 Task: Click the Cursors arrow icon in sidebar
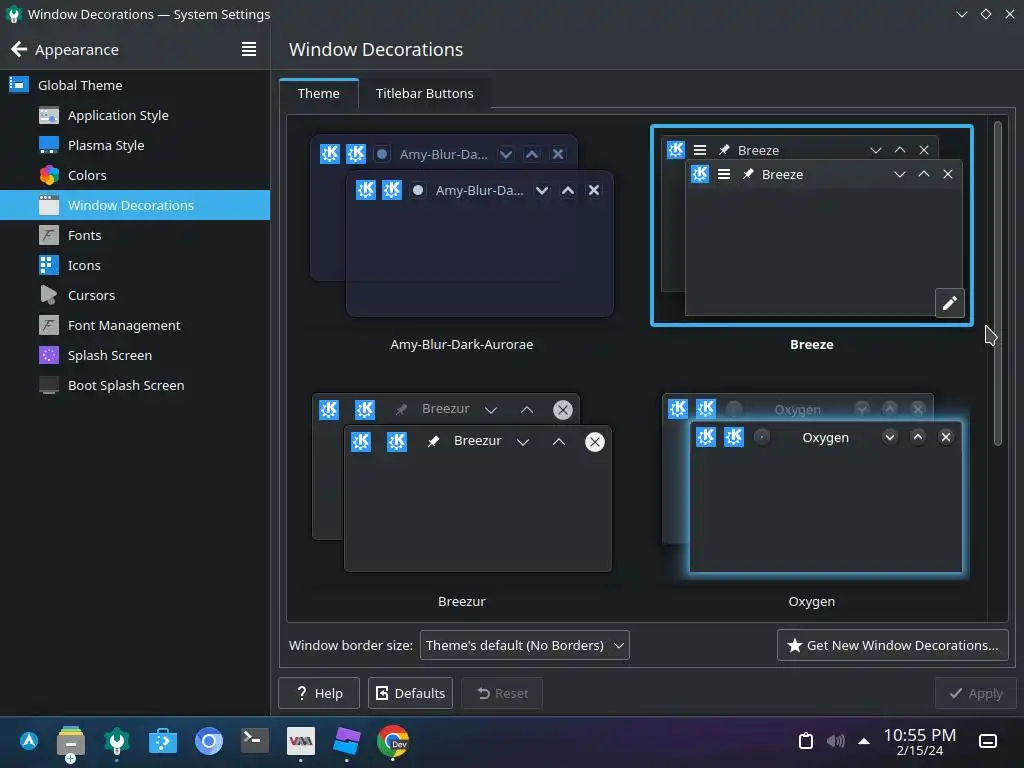49,295
